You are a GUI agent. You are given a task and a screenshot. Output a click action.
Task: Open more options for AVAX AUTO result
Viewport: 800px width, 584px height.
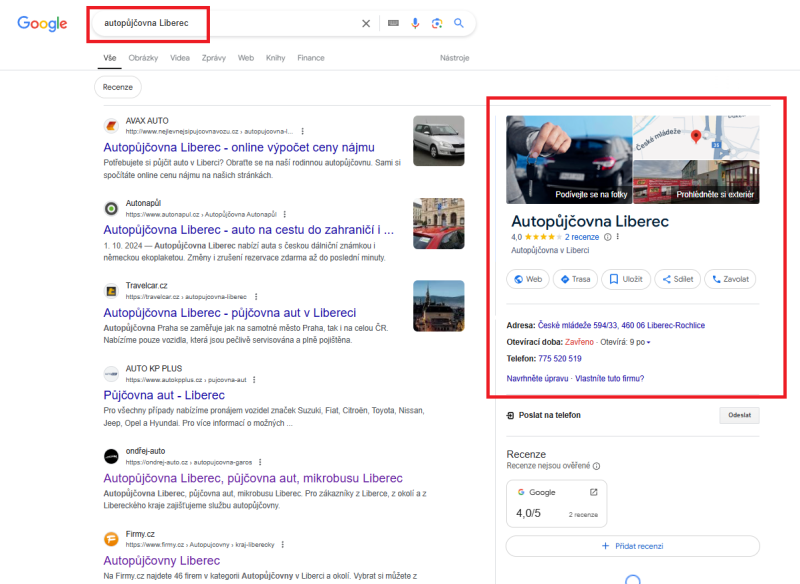303,132
